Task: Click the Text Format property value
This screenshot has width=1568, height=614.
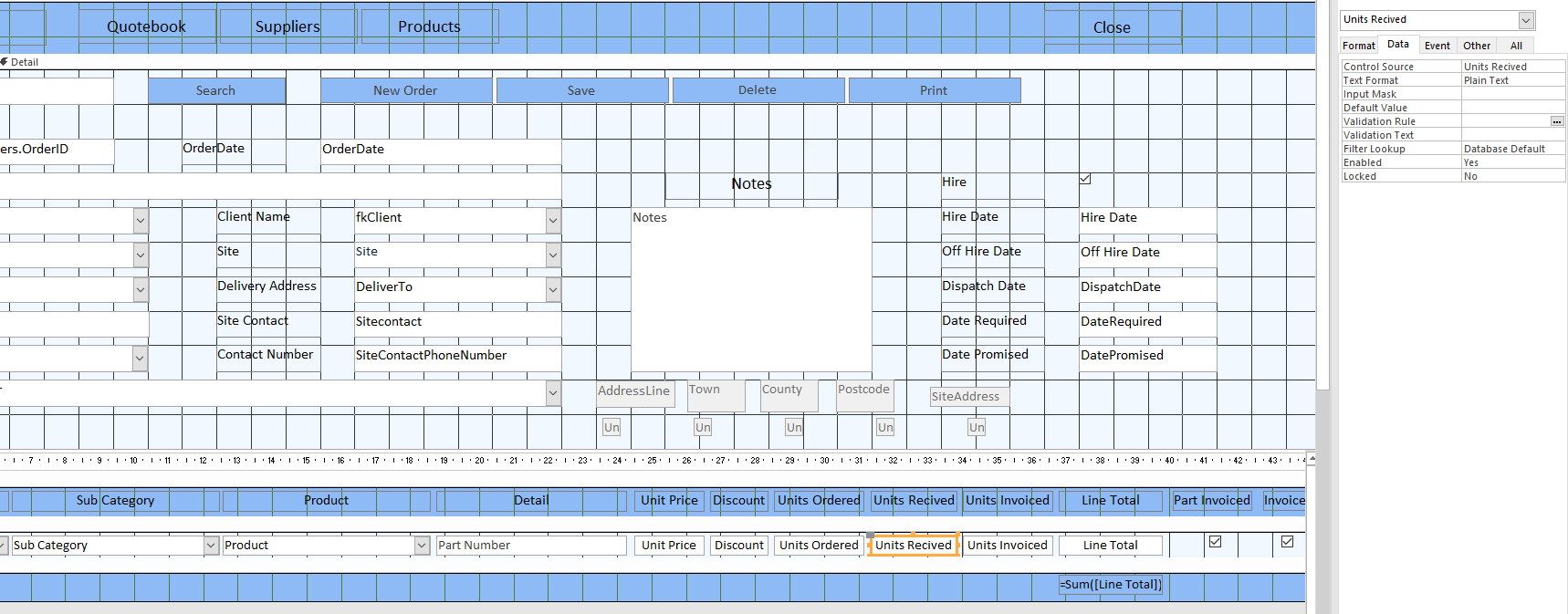Action: (1513, 80)
